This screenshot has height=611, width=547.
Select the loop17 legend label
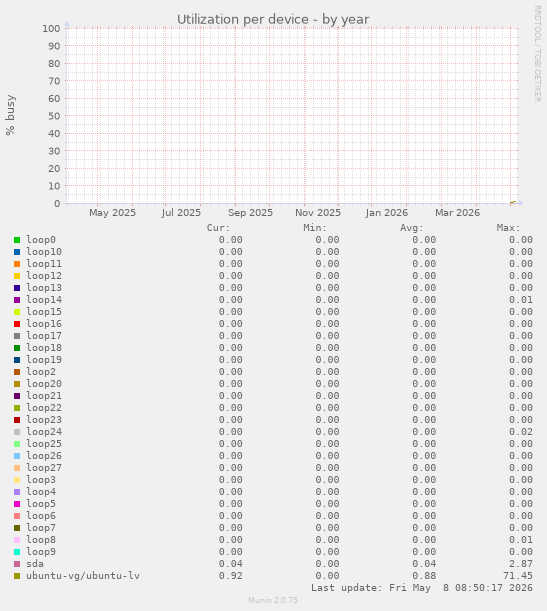44,336
